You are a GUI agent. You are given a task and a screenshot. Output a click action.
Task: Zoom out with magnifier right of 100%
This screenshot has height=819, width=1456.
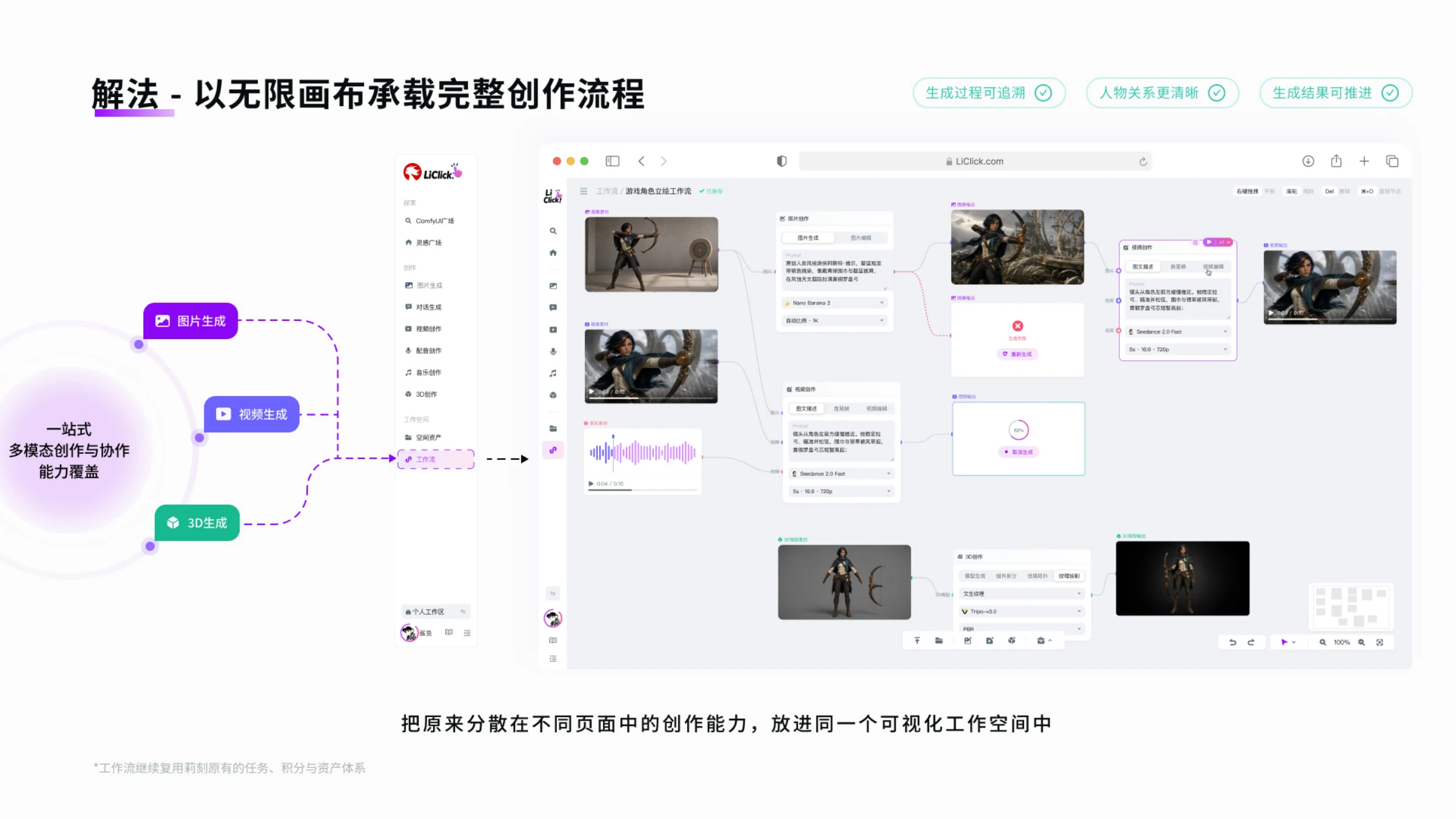pos(1361,642)
